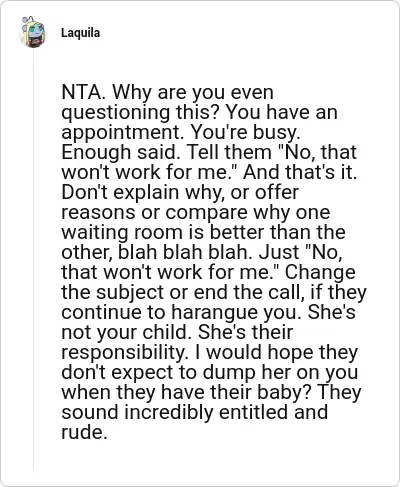
Task: Open the Laquila username profile link
Action: pyautogui.click(x=80, y=33)
